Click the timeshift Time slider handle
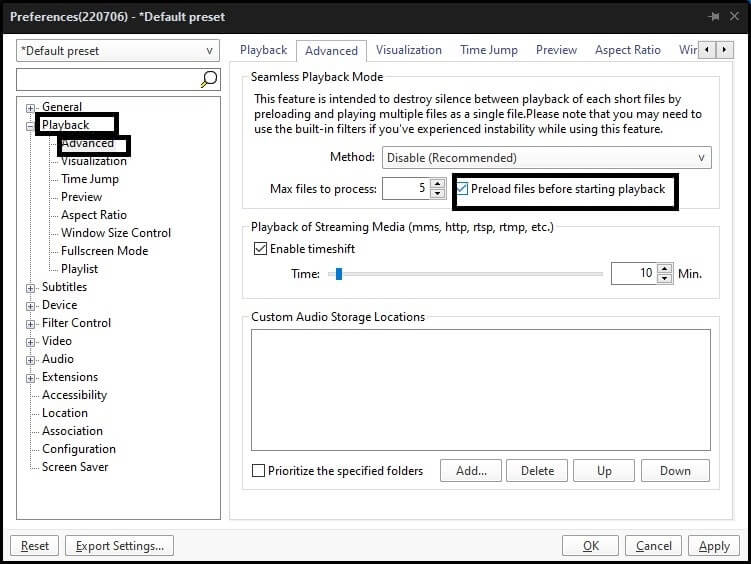Viewport: 751px width, 564px height. point(339,274)
